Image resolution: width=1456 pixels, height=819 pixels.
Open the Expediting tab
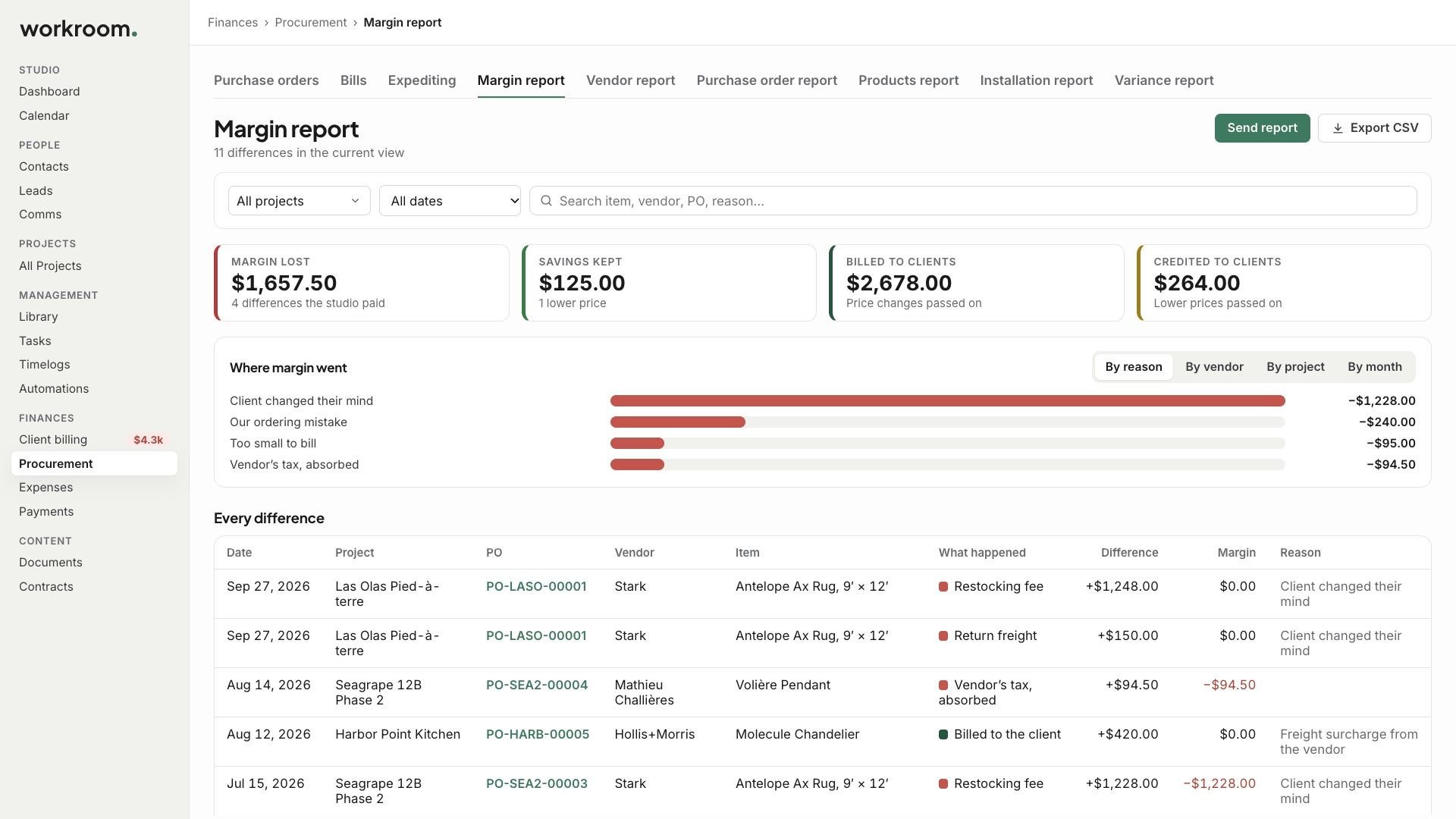click(422, 80)
